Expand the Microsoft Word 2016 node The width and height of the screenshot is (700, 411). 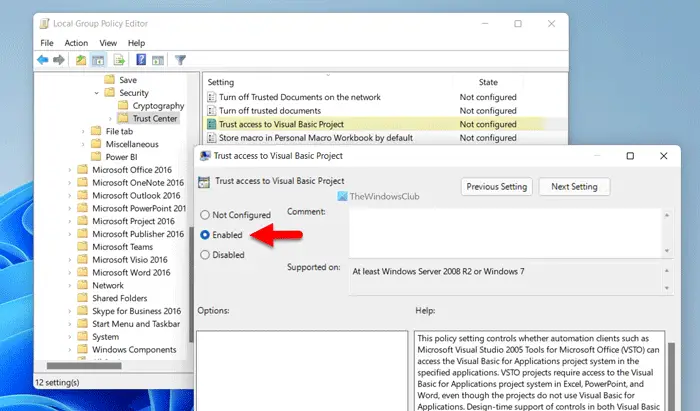tap(70, 273)
